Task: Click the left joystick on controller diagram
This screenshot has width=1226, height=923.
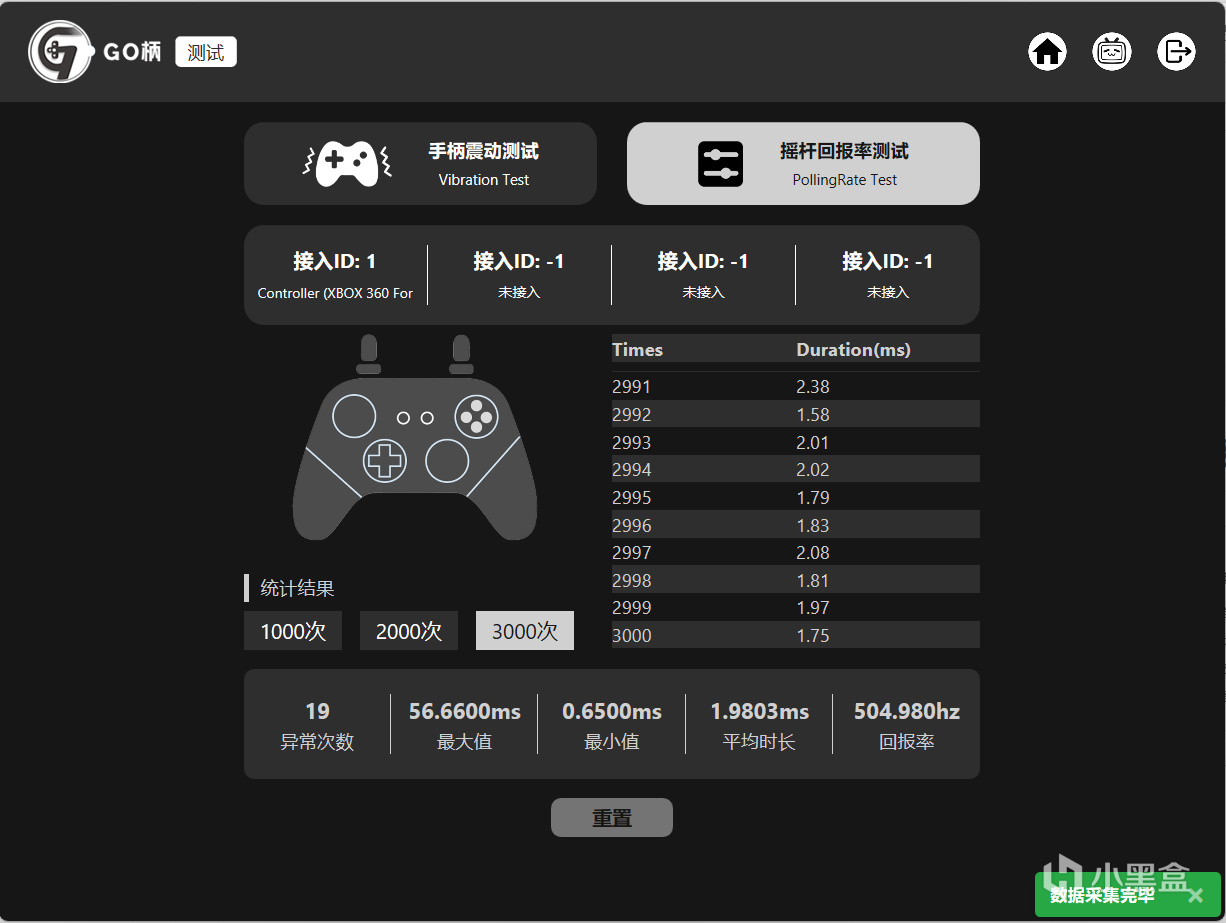Action: click(x=354, y=416)
